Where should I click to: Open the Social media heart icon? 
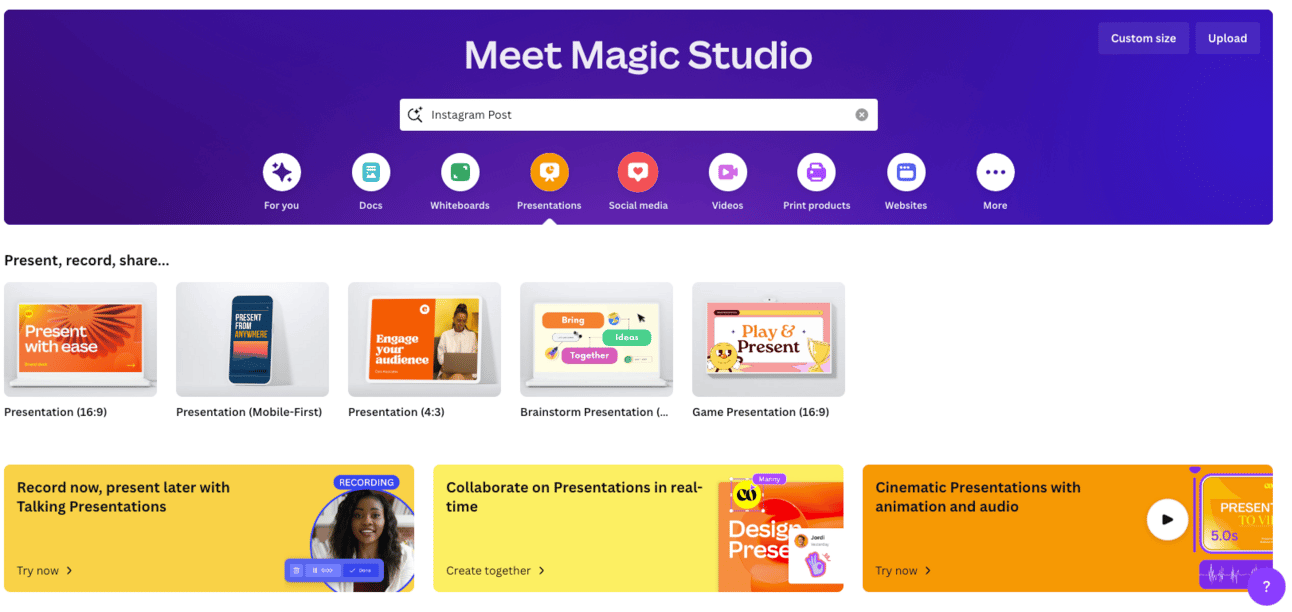(638, 172)
